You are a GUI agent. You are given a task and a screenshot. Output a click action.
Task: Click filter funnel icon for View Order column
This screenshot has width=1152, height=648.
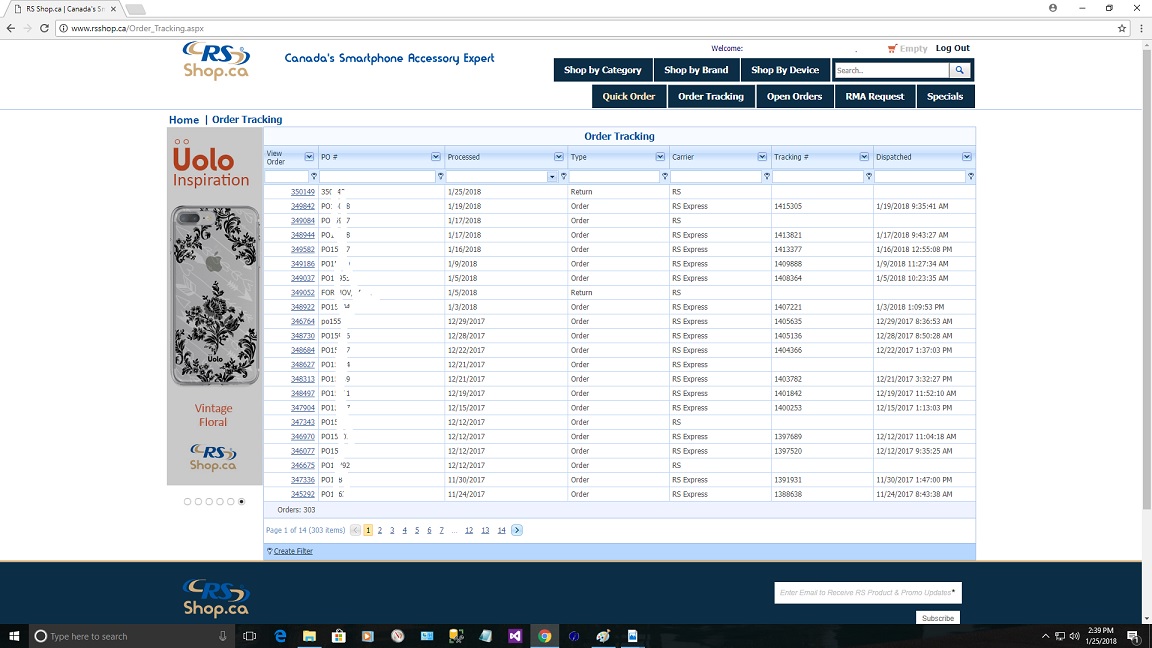click(x=314, y=176)
